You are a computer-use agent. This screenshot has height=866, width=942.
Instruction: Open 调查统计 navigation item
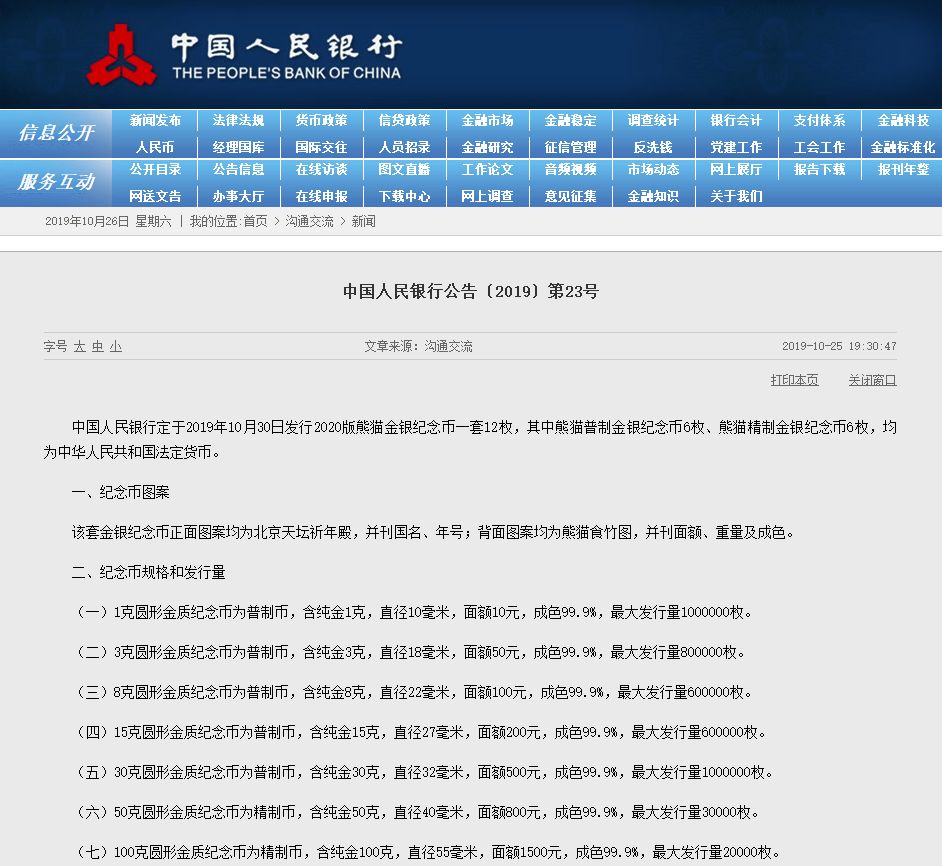[653, 121]
